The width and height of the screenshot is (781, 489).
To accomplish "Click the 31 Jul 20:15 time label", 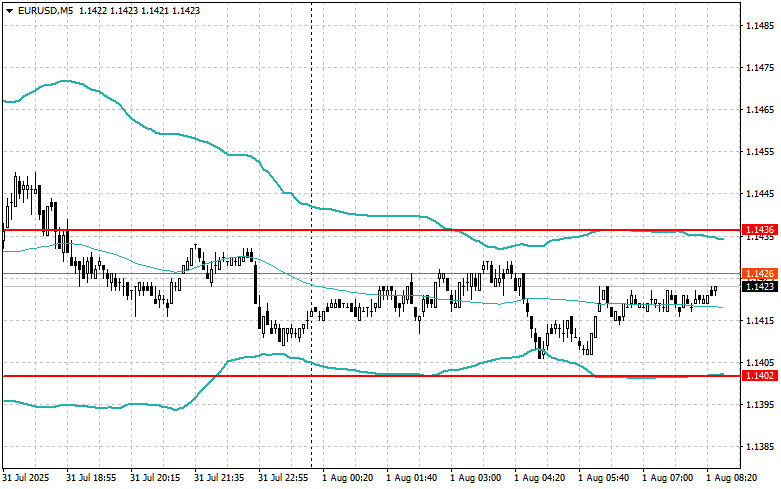I will click(x=155, y=478).
